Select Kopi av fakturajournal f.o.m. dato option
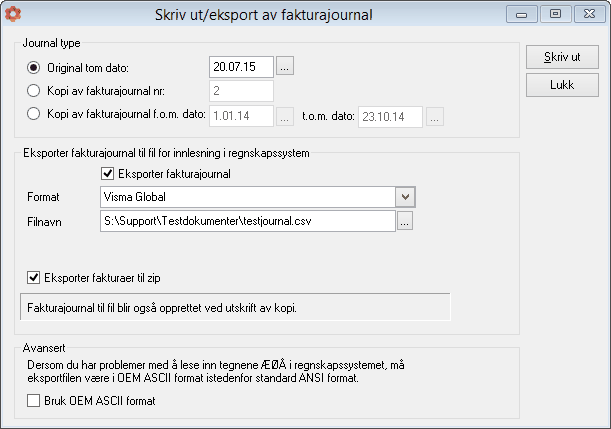 [x=34, y=114]
